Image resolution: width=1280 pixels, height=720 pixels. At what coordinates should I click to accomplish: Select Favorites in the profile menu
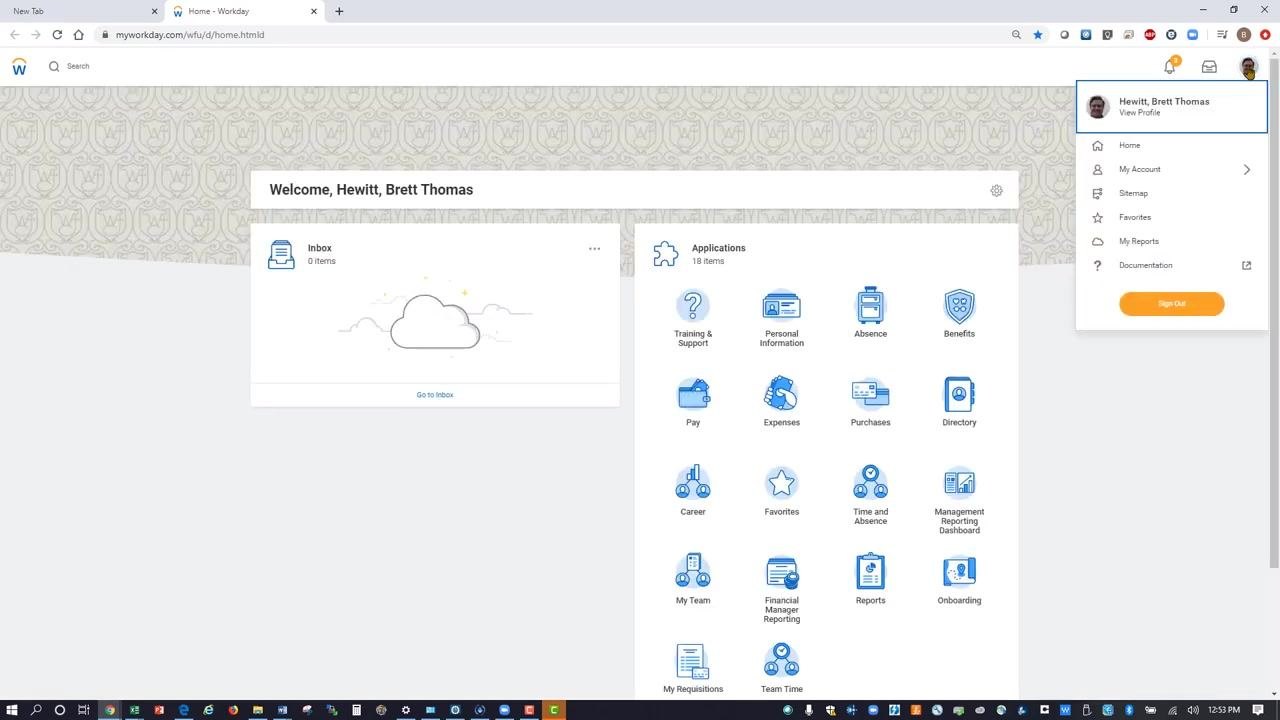1171,217
